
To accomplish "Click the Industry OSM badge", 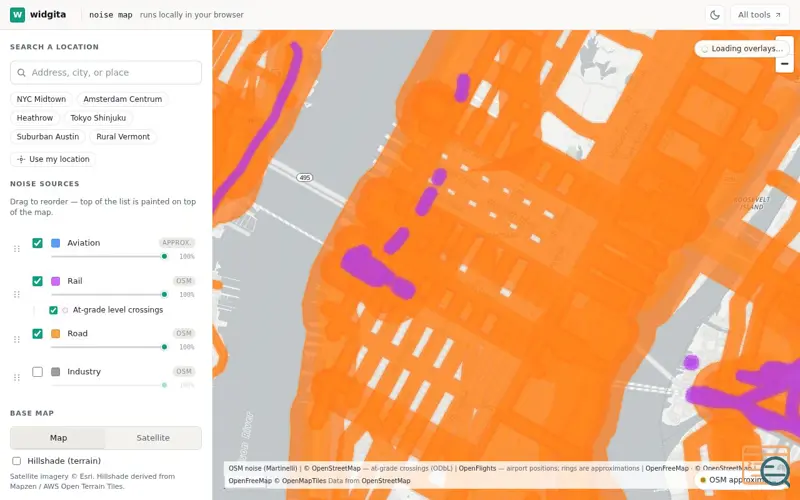I will [x=184, y=372].
